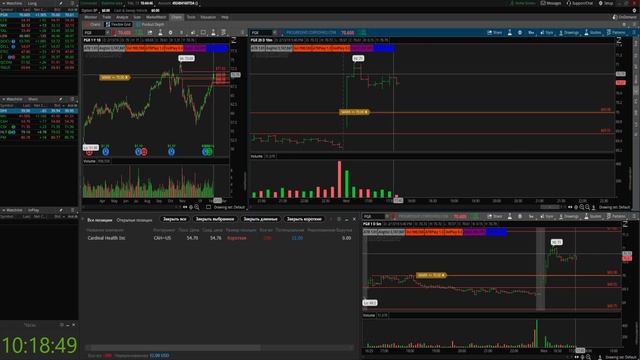Select the Tools main tab

(191, 17)
